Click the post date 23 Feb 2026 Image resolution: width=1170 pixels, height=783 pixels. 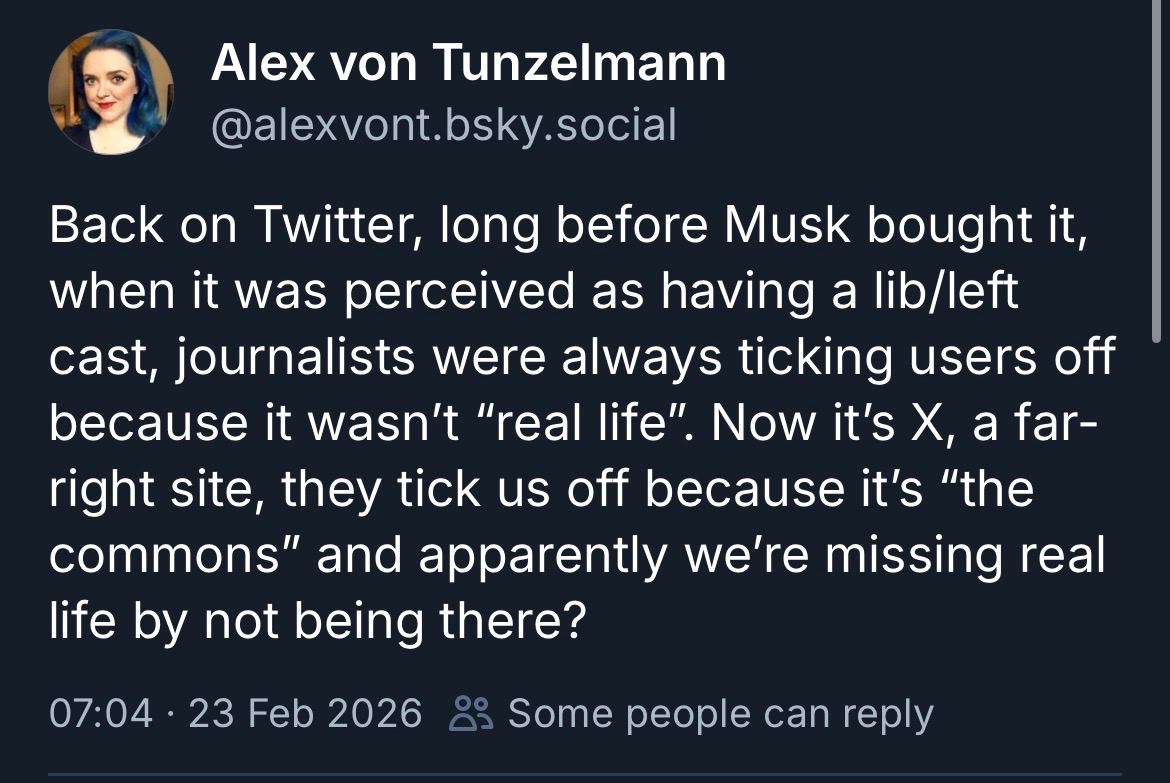(x=306, y=714)
